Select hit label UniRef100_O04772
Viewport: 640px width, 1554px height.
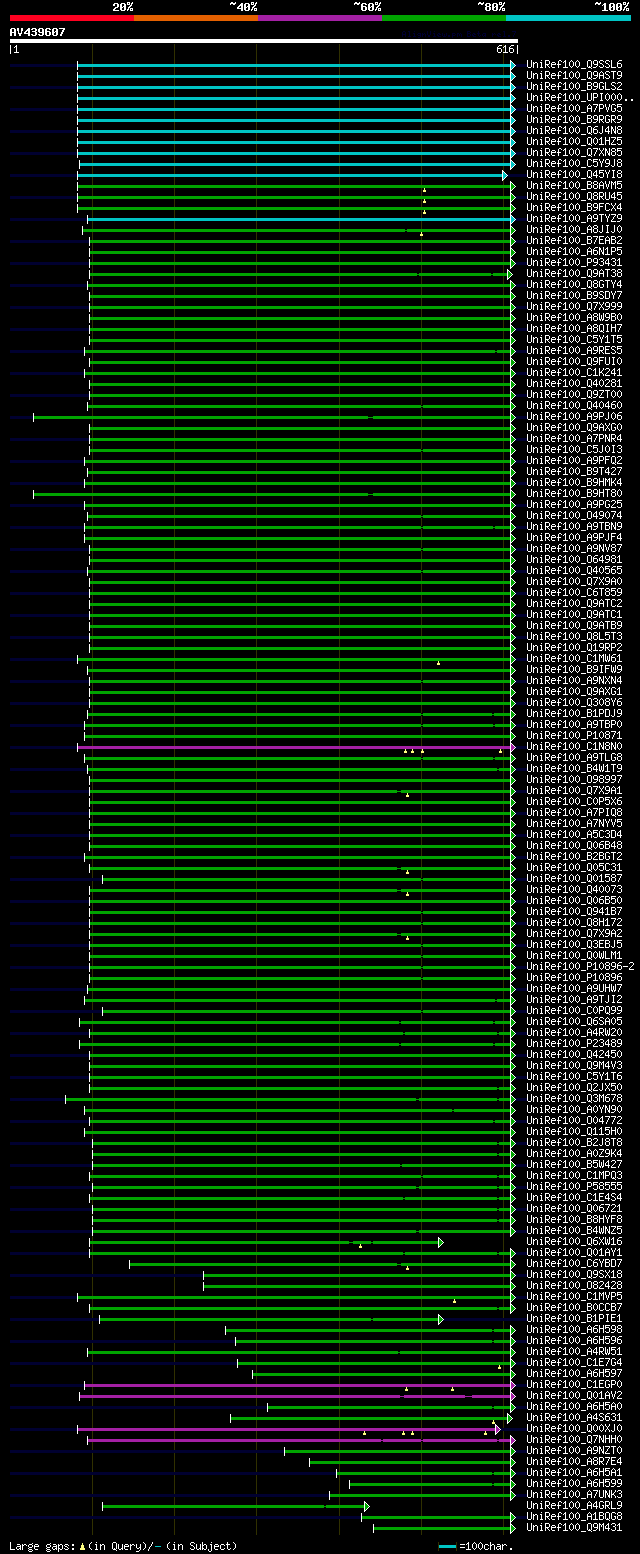574,1121
